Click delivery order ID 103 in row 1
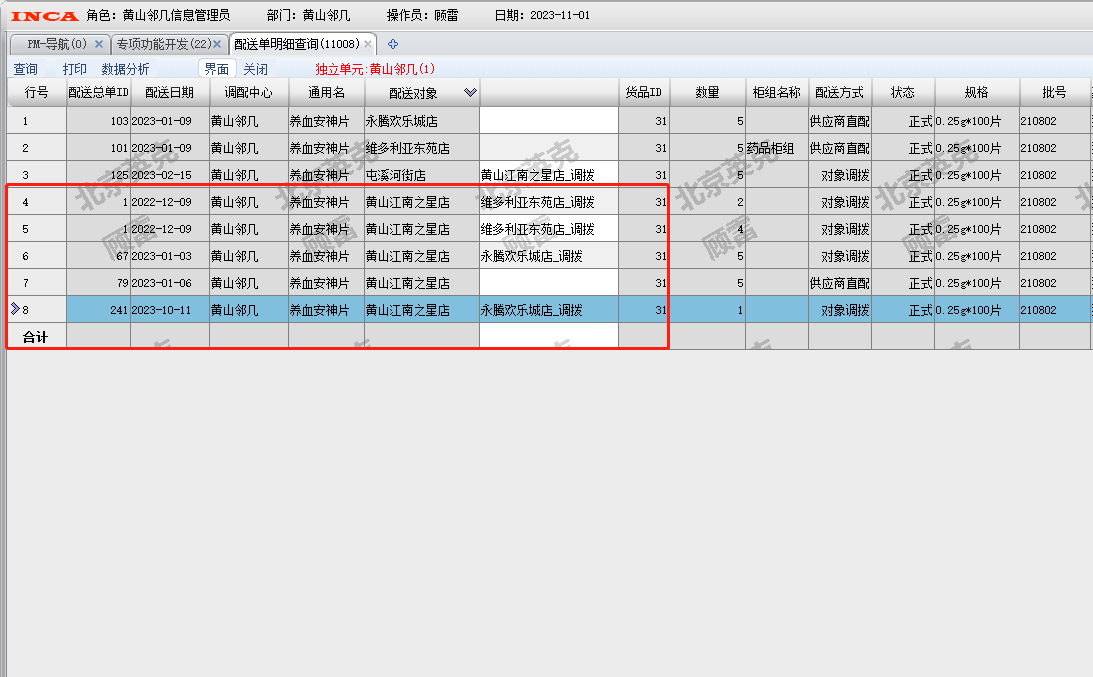Screen dimensions: 1093x677 coord(98,121)
